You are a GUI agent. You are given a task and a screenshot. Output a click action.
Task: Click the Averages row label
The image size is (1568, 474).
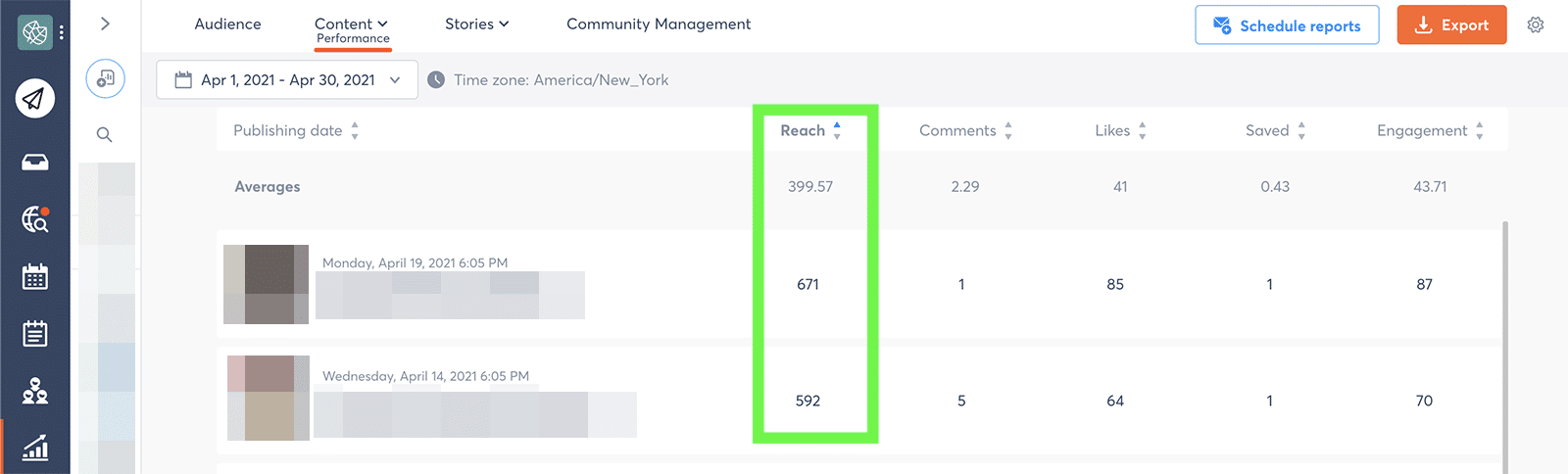tap(268, 187)
